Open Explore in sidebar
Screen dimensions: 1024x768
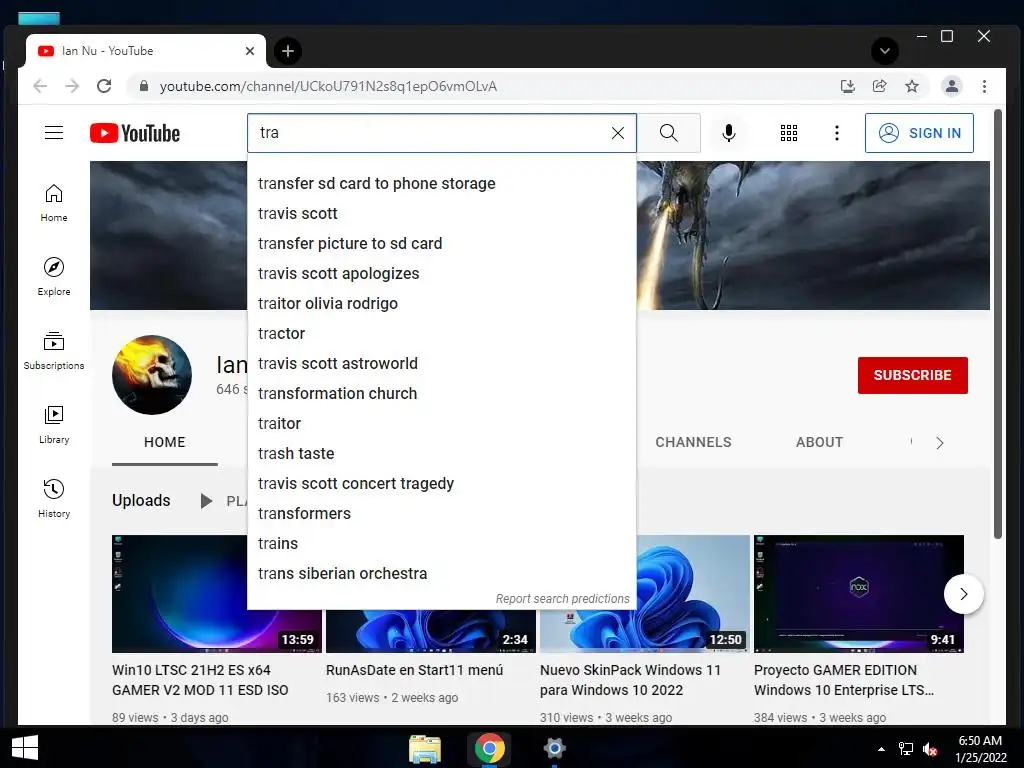[54, 277]
